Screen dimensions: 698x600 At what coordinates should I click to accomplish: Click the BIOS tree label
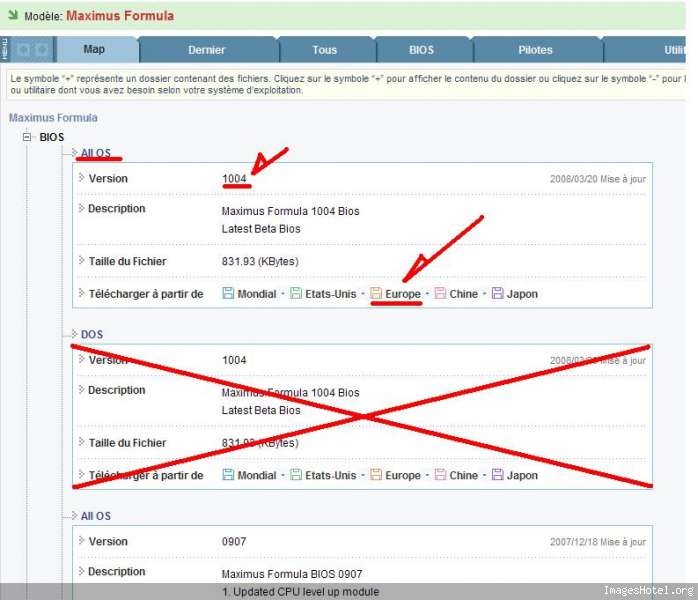coord(52,137)
